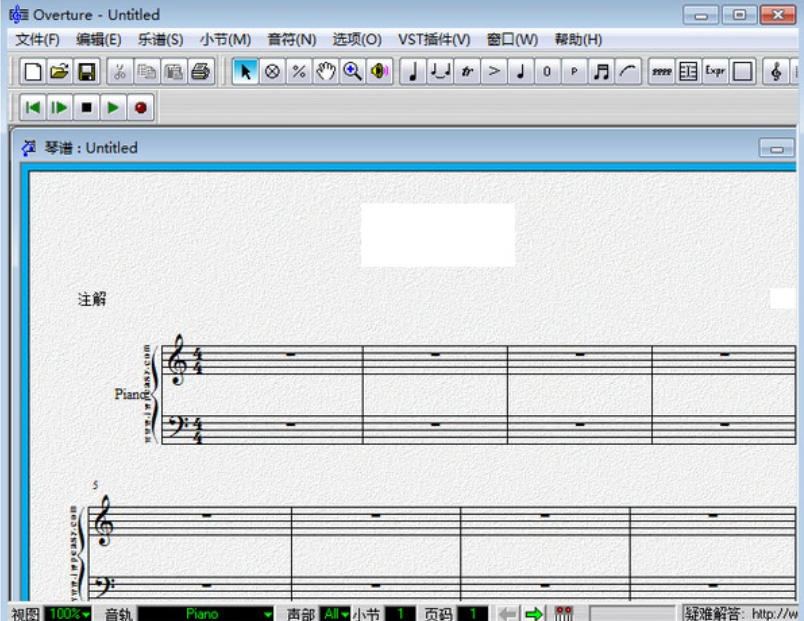Screen dimensions: 804x621
Task: Open the view zoom 100% dropdown
Action: click(69, 613)
